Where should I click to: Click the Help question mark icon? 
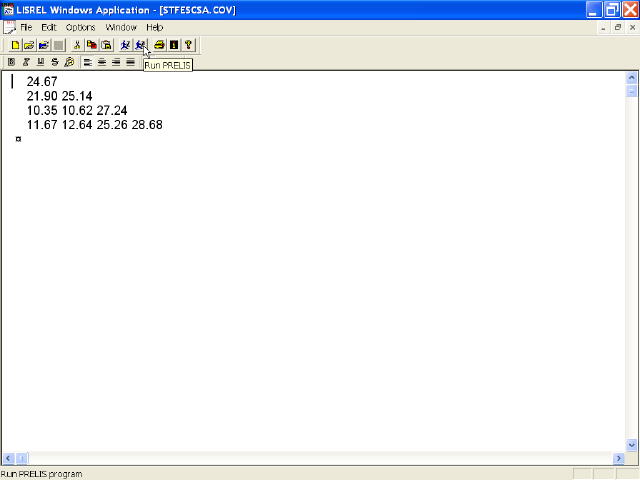[187, 45]
